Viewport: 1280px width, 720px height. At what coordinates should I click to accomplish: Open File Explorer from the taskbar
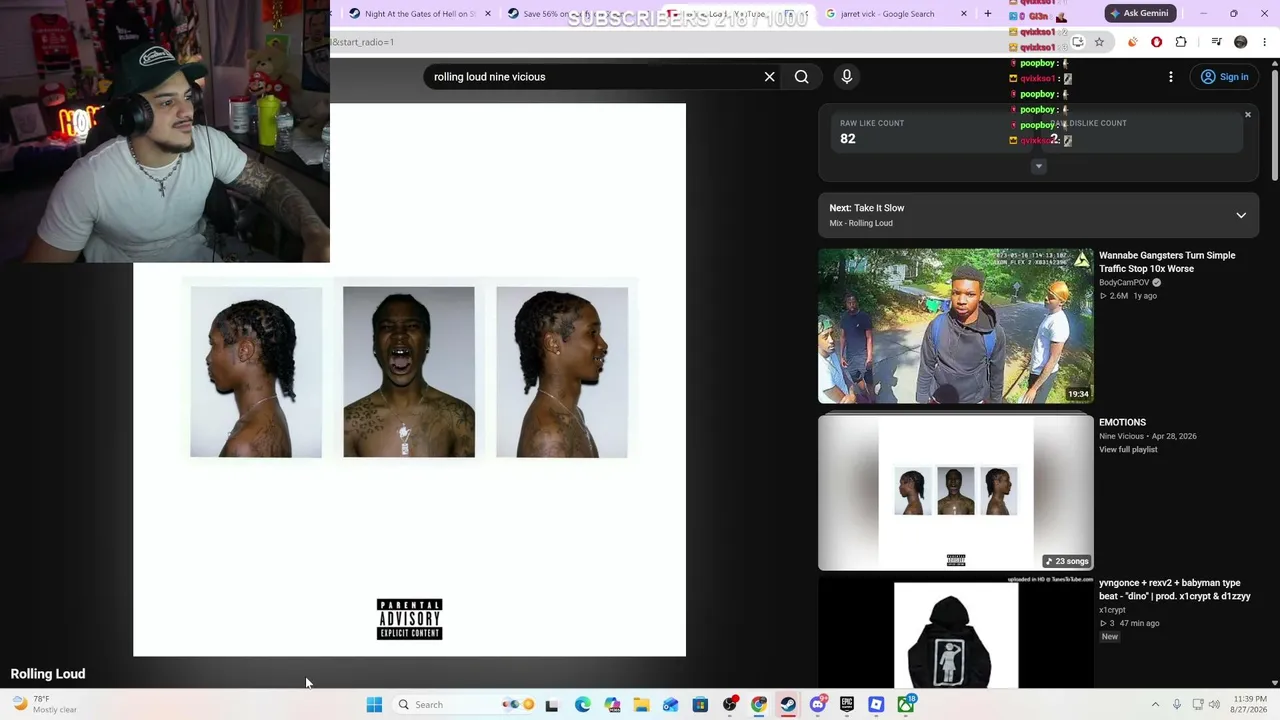(x=641, y=705)
